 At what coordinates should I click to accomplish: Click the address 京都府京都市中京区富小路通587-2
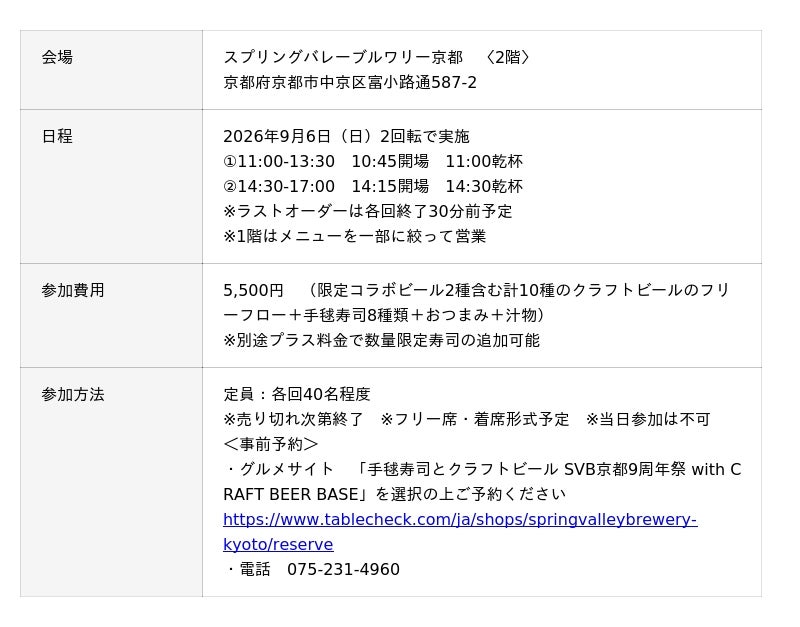tap(350, 82)
